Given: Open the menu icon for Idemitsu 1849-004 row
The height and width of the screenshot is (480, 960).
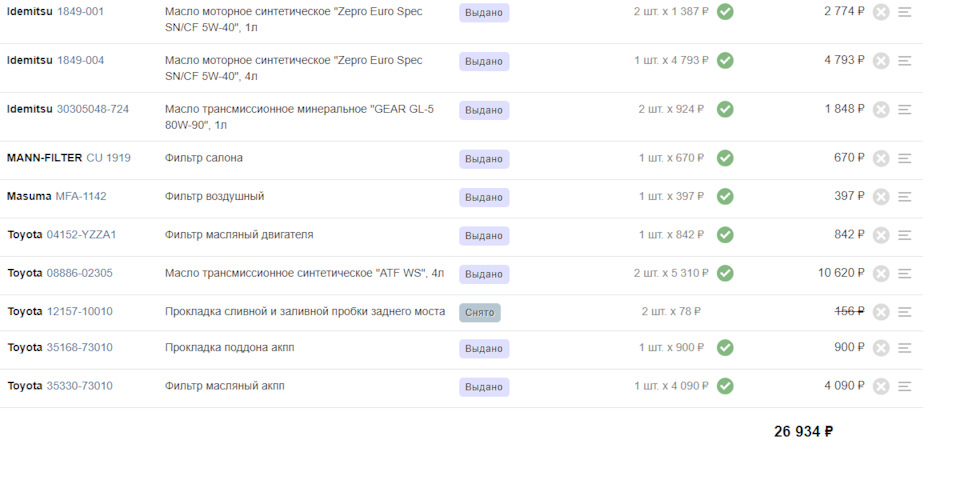Looking at the screenshot, I should [x=904, y=61].
